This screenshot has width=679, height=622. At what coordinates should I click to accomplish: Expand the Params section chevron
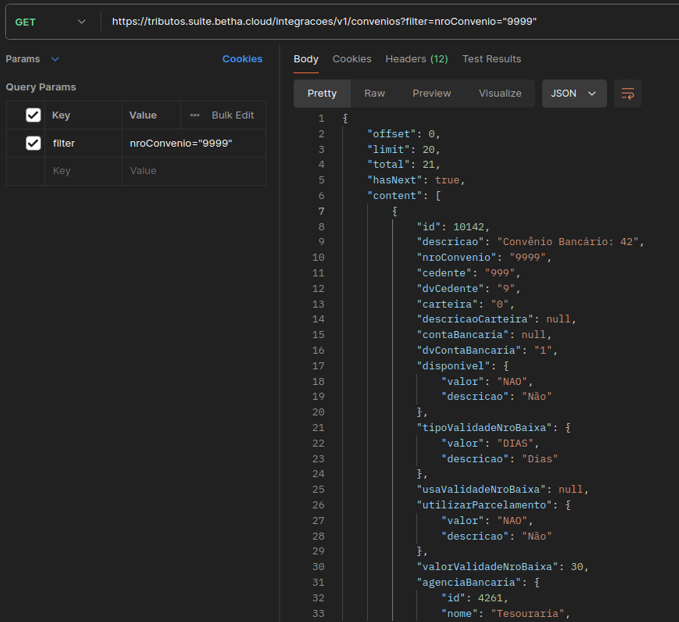[x=55, y=59]
